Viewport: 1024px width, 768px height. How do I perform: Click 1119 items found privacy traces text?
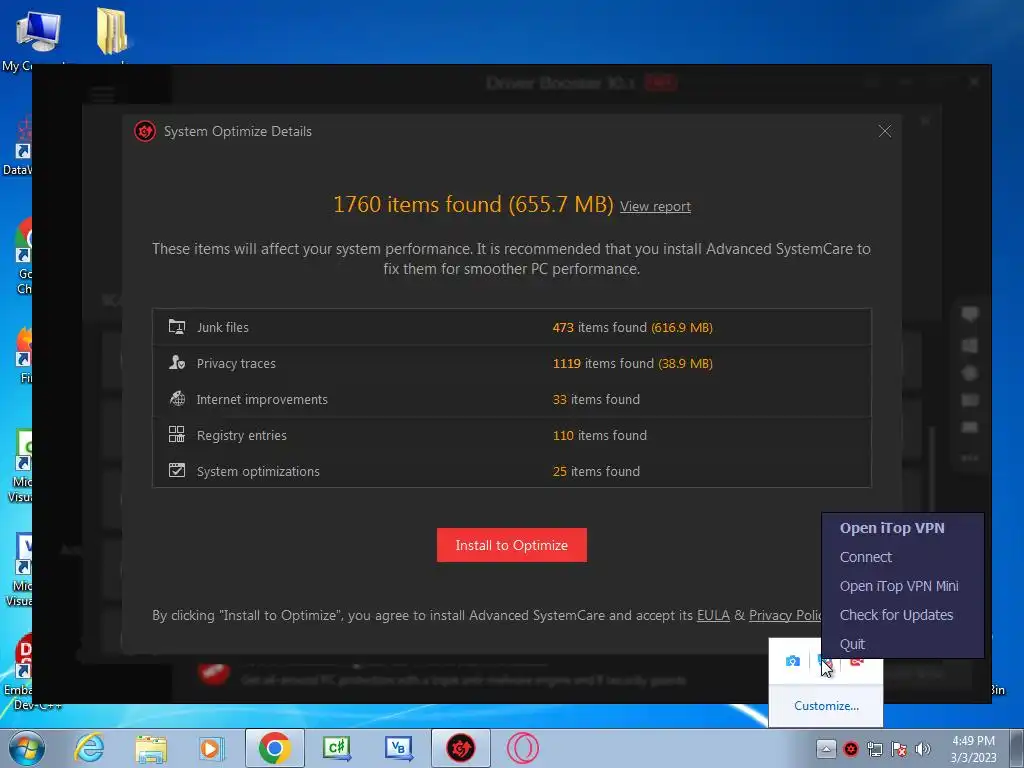tap(632, 363)
